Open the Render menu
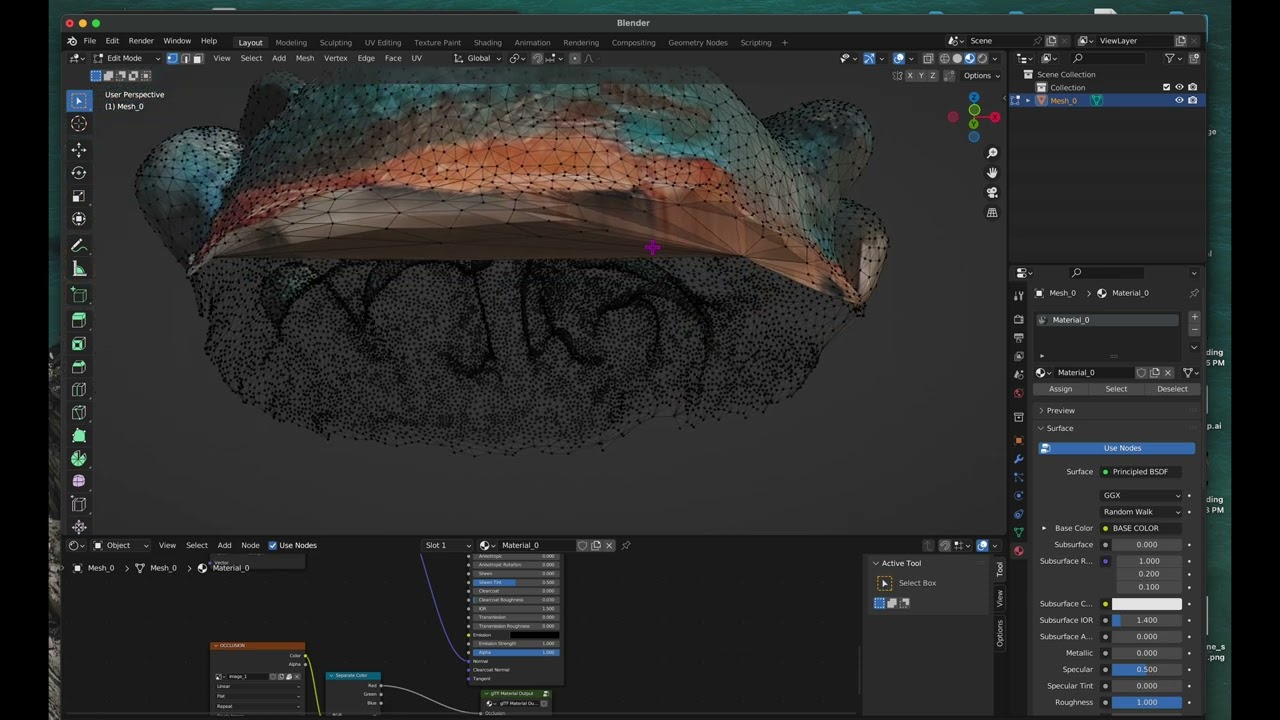1280x720 pixels. (141, 41)
